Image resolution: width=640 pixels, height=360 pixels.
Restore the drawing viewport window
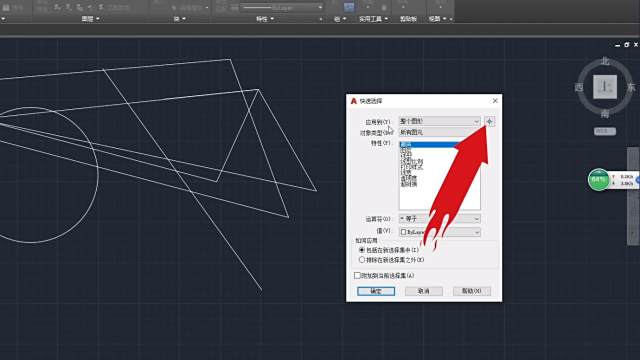[x=627, y=45]
